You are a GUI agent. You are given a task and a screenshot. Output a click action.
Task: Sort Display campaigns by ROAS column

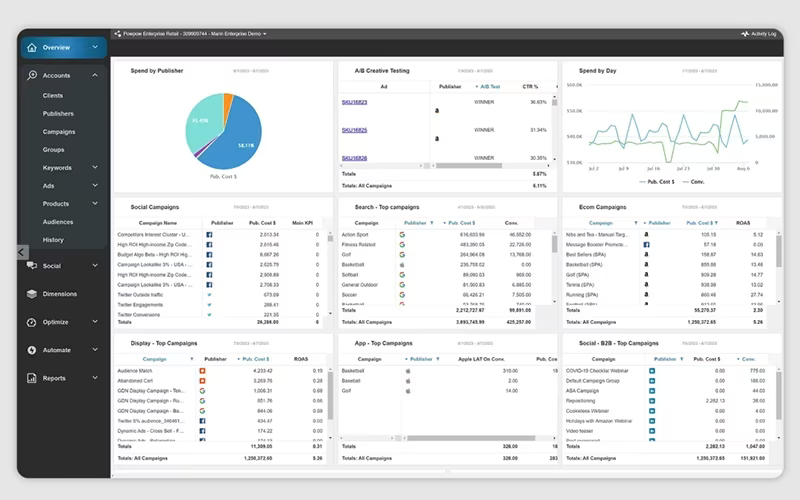tap(301, 359)
